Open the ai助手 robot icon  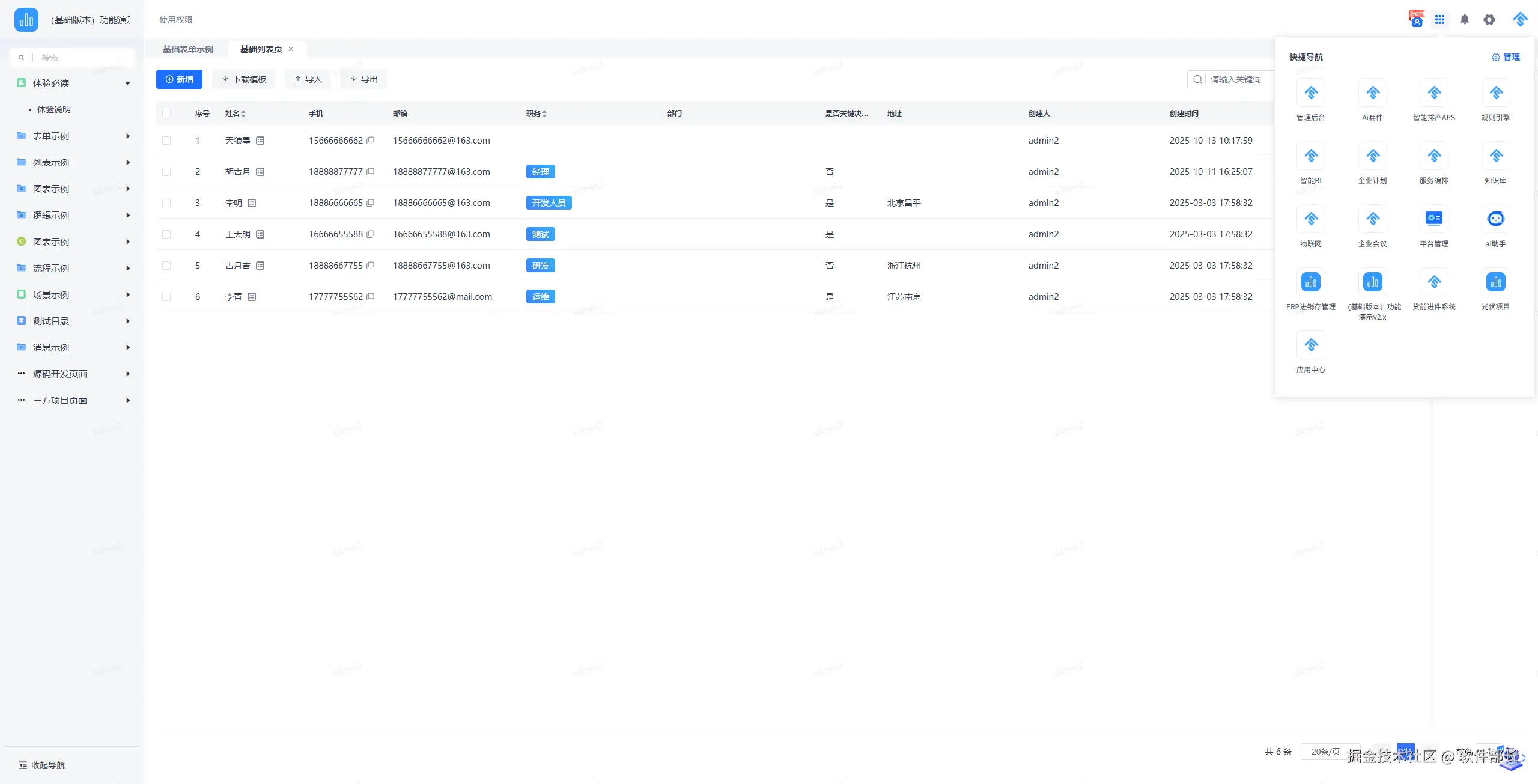[x=1495, y=219]
